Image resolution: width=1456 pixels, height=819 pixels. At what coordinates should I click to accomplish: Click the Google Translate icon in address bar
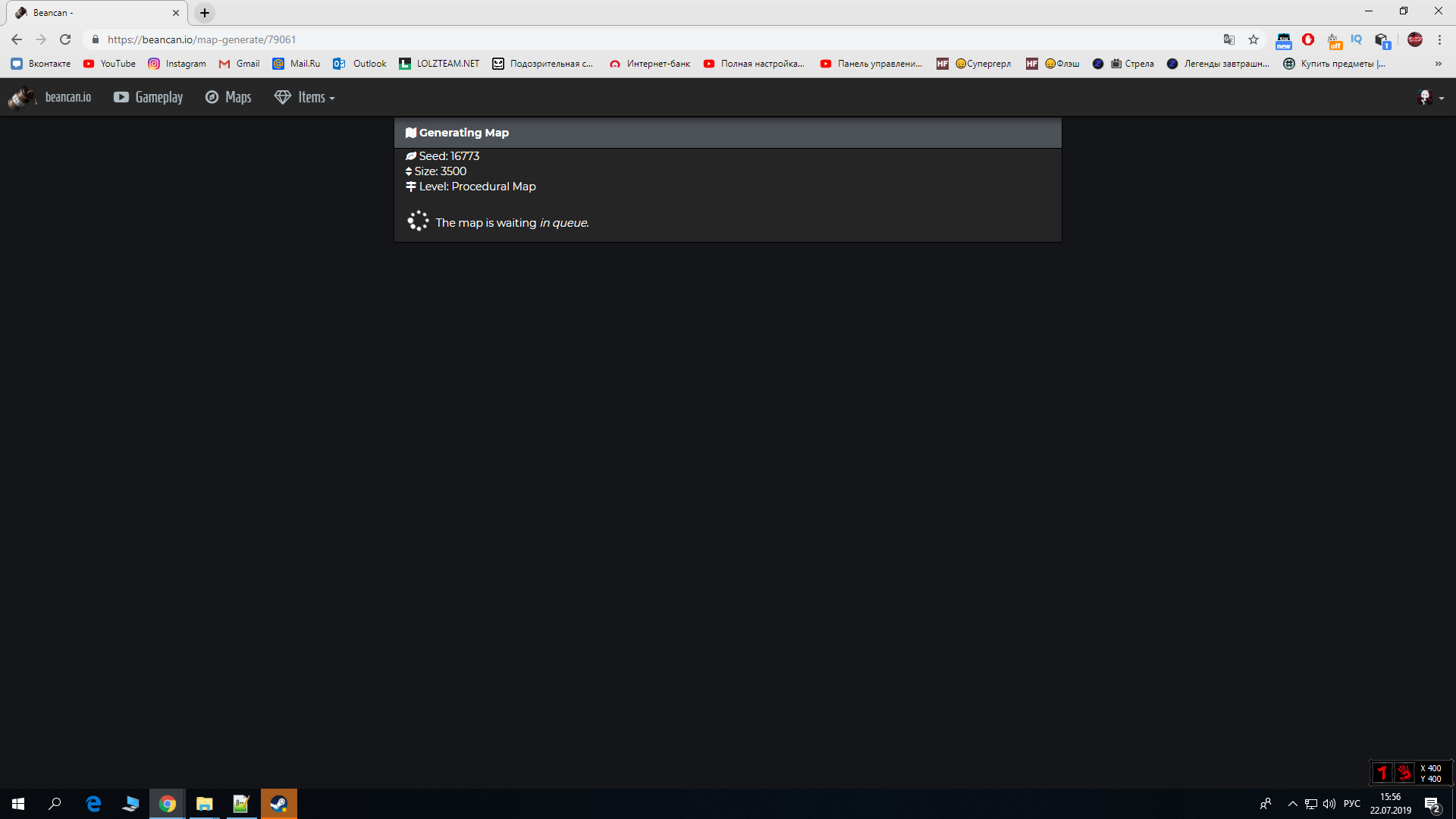coord(1229,39)
